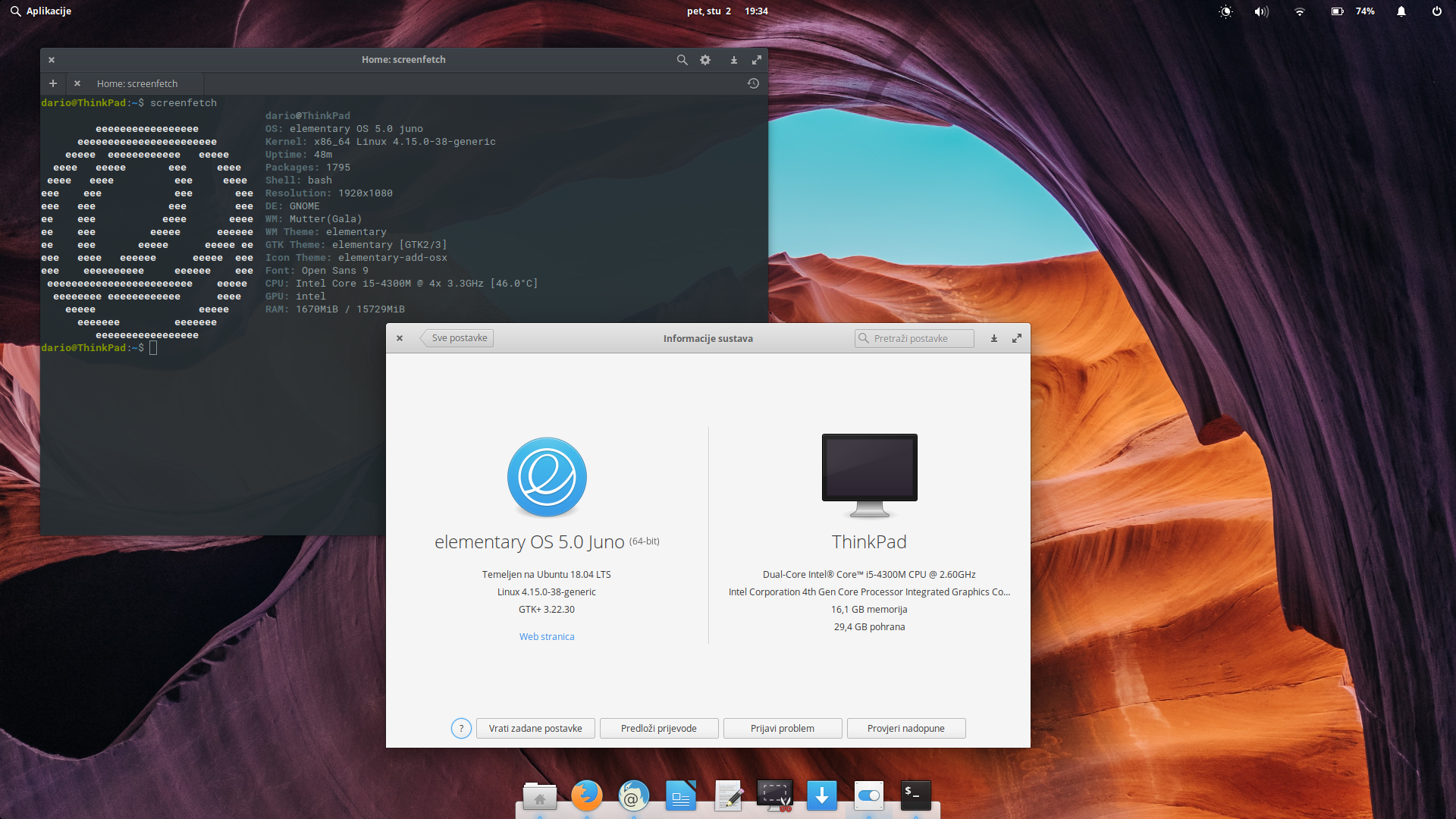
Task: Open the session power menu
Action: pos(1436,11)
